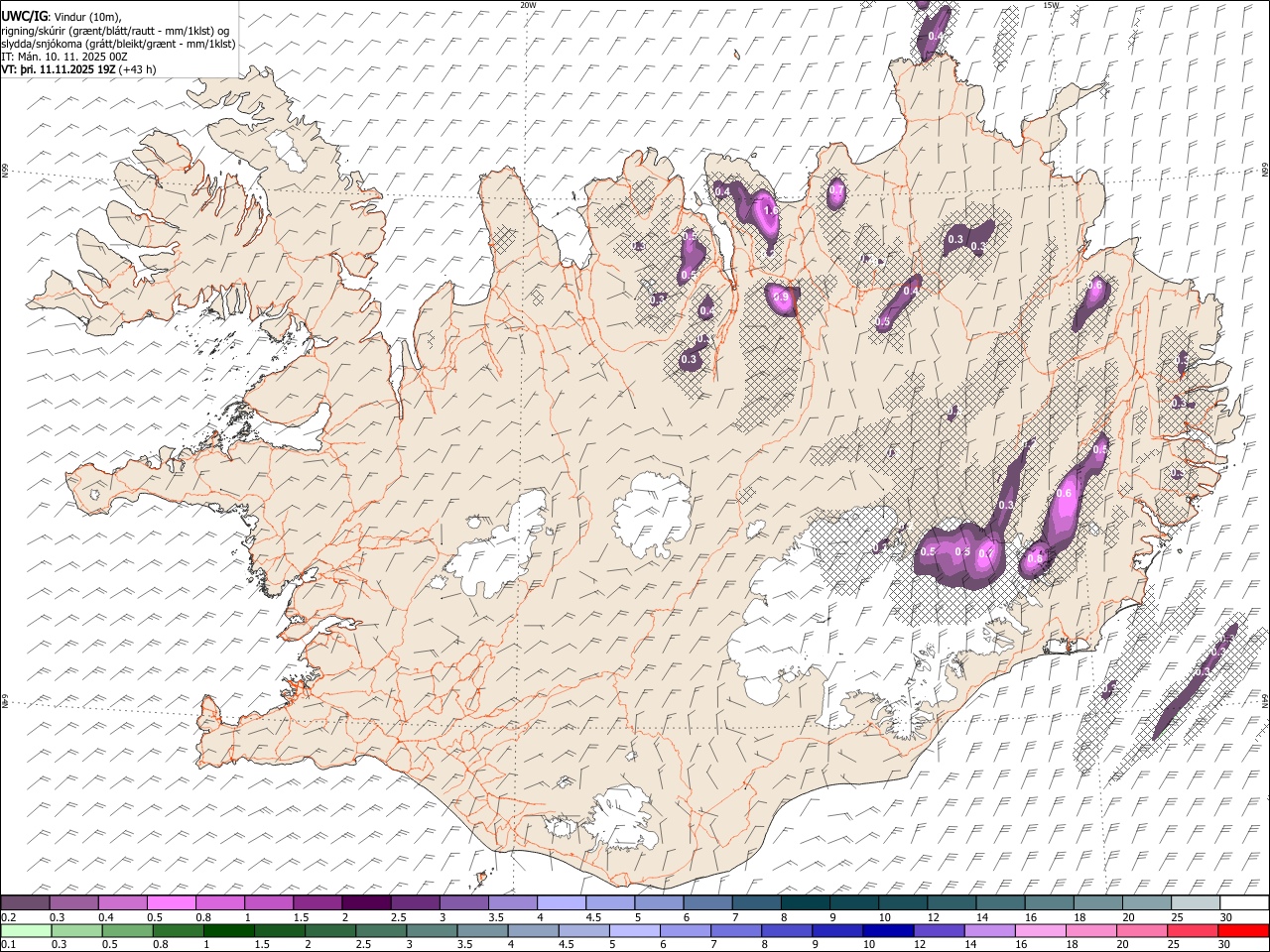Click the '0.8' snowfall value on the map
Image resolution: width=1270 pixels, height=952 pixels.
pyautogui.click(x=1035, y=558)
